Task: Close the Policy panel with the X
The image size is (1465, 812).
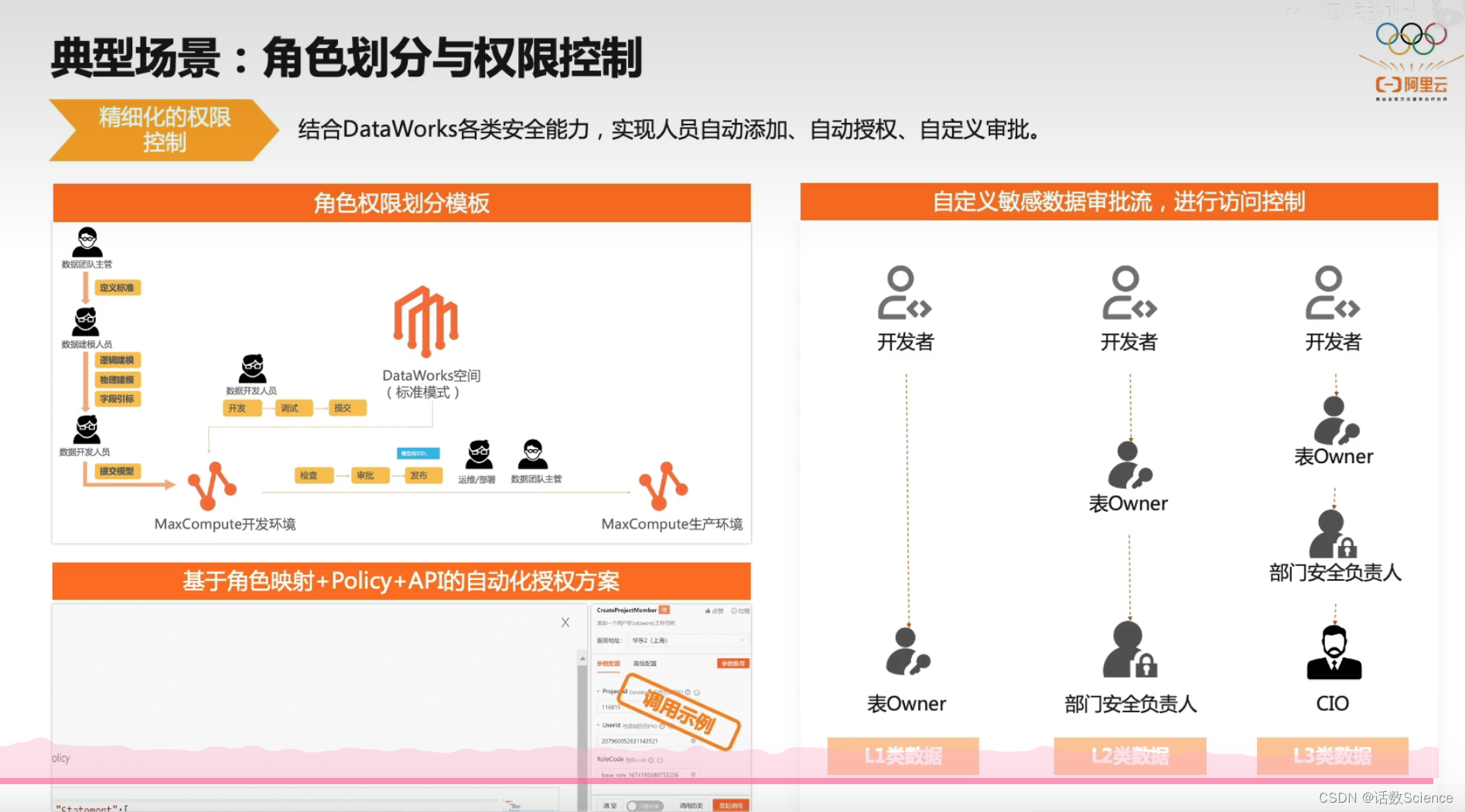Action: click(565, 623)
